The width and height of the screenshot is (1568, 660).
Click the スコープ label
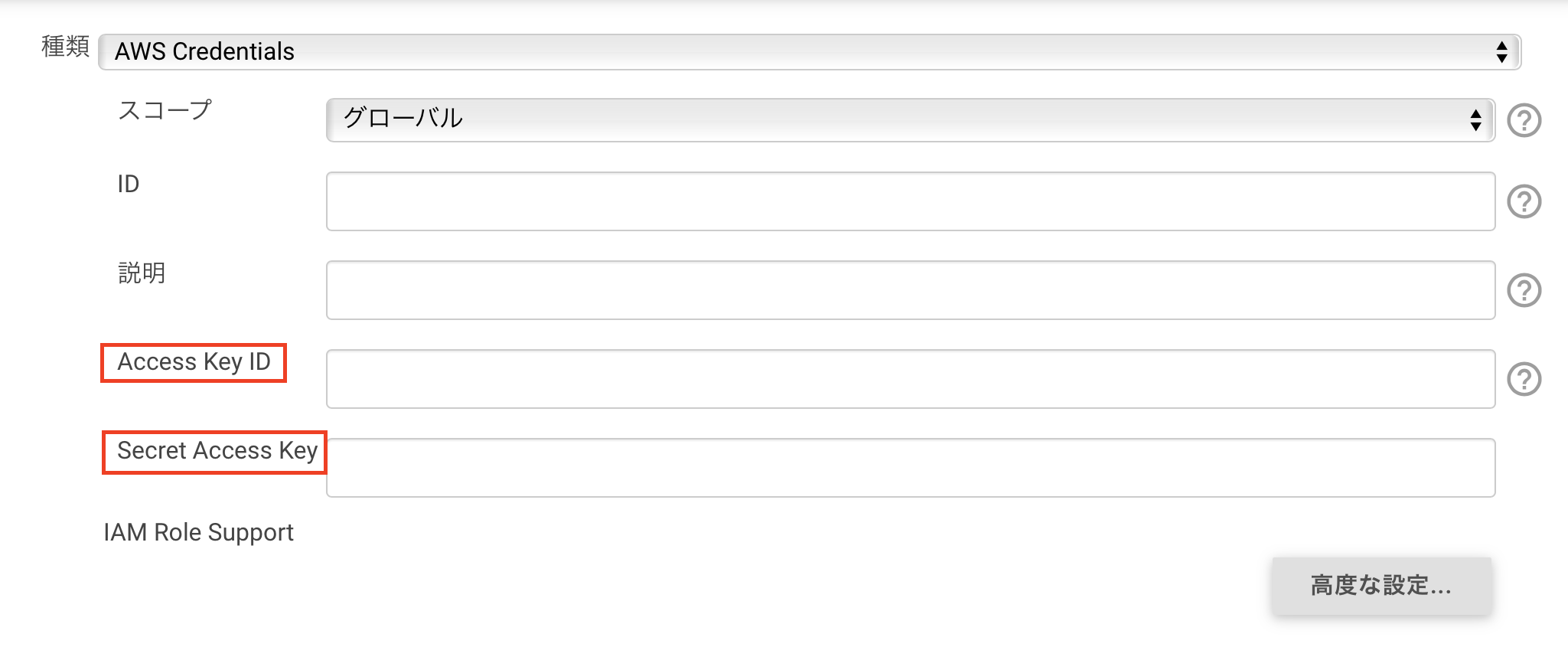[165, 110]
